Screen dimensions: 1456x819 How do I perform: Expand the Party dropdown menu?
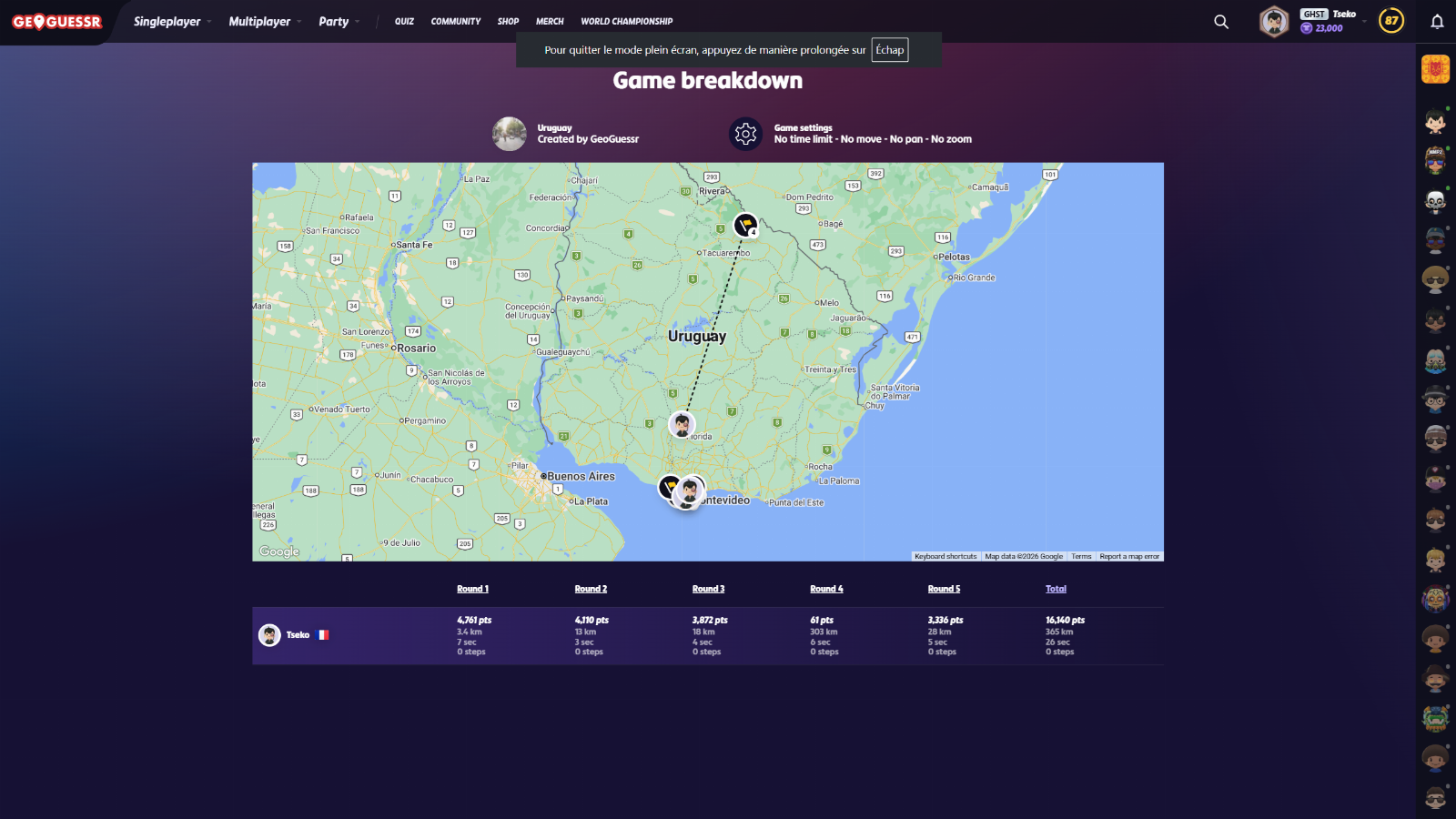tap(339, 21)
